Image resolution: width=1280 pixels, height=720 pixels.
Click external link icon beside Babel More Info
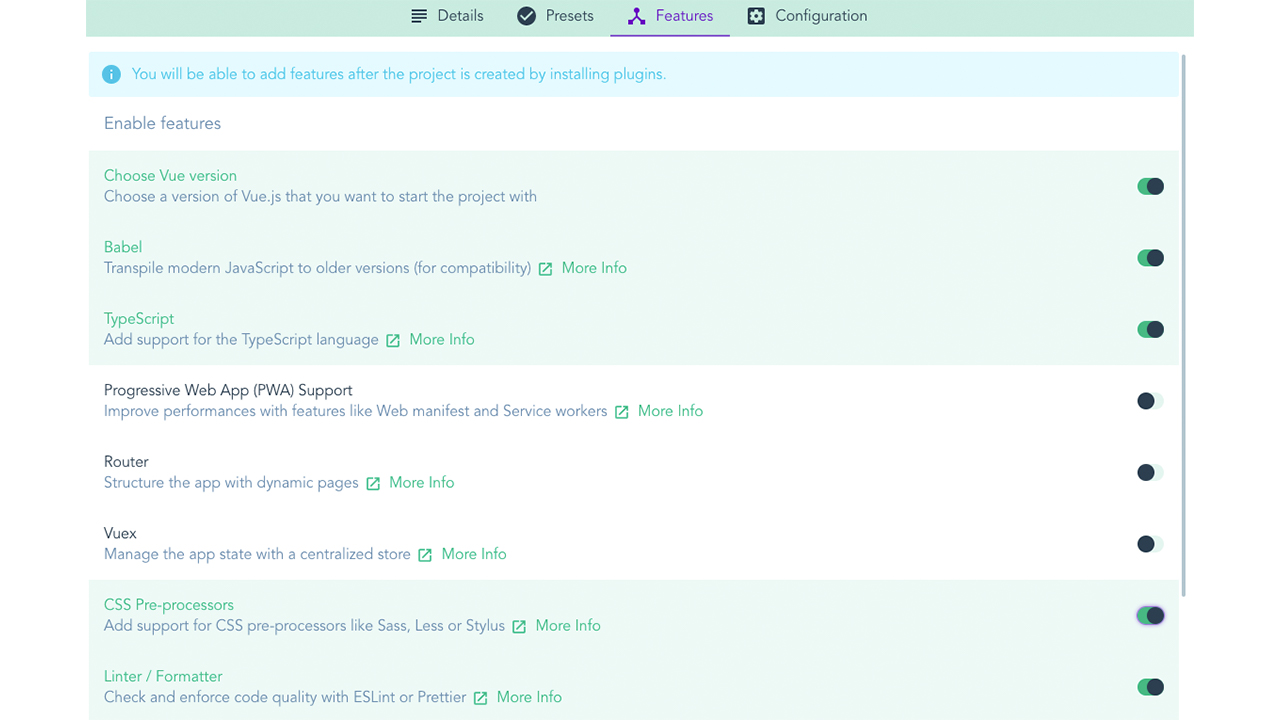pyautogui.click(x=545, y=269)
